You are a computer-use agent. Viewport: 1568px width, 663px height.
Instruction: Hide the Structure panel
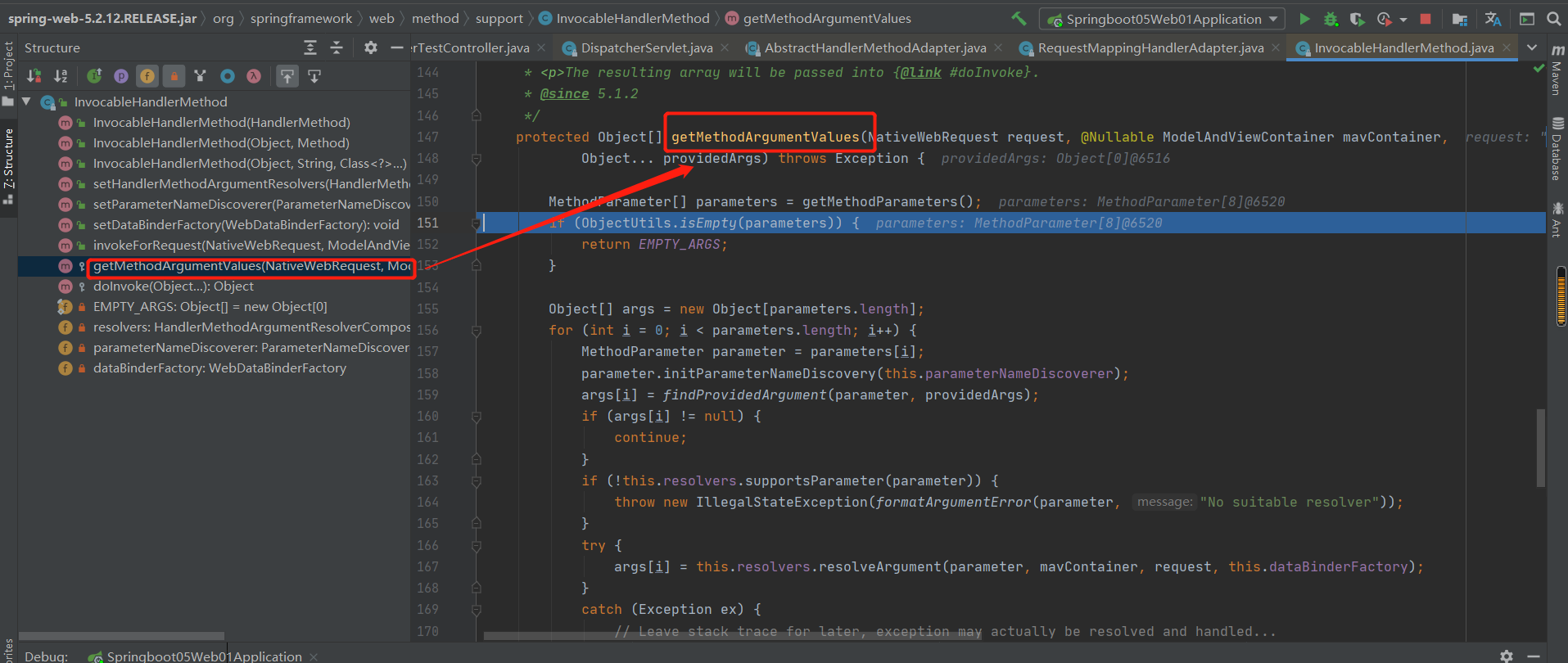point(397,47)
